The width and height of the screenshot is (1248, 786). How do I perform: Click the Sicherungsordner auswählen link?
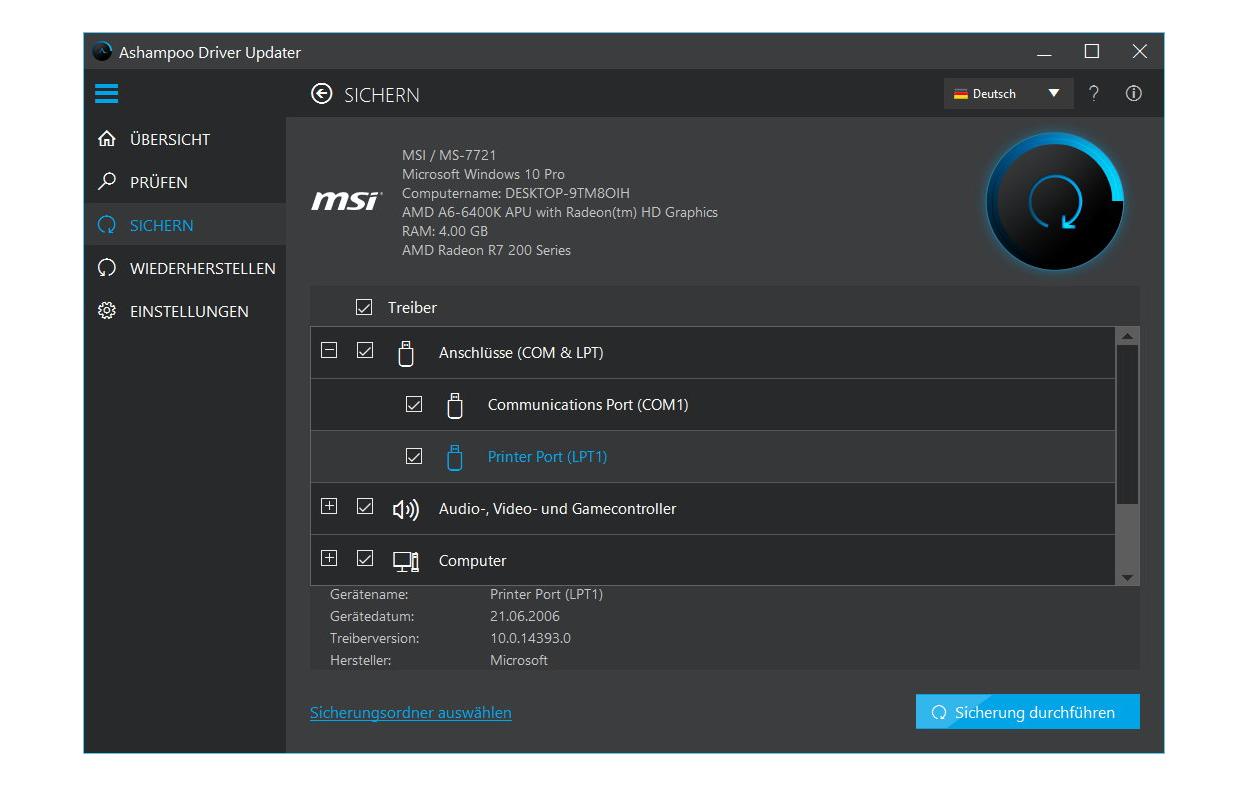410,713
